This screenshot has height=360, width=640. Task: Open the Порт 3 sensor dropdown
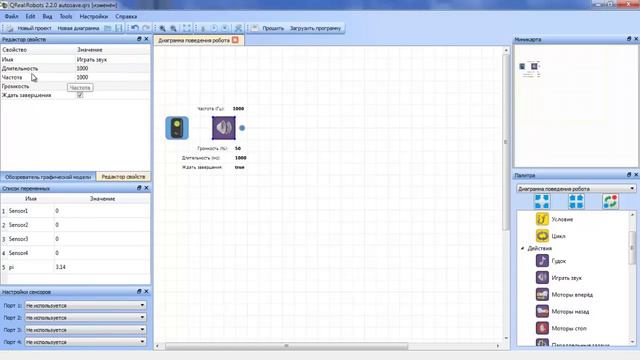pos(85,329)
